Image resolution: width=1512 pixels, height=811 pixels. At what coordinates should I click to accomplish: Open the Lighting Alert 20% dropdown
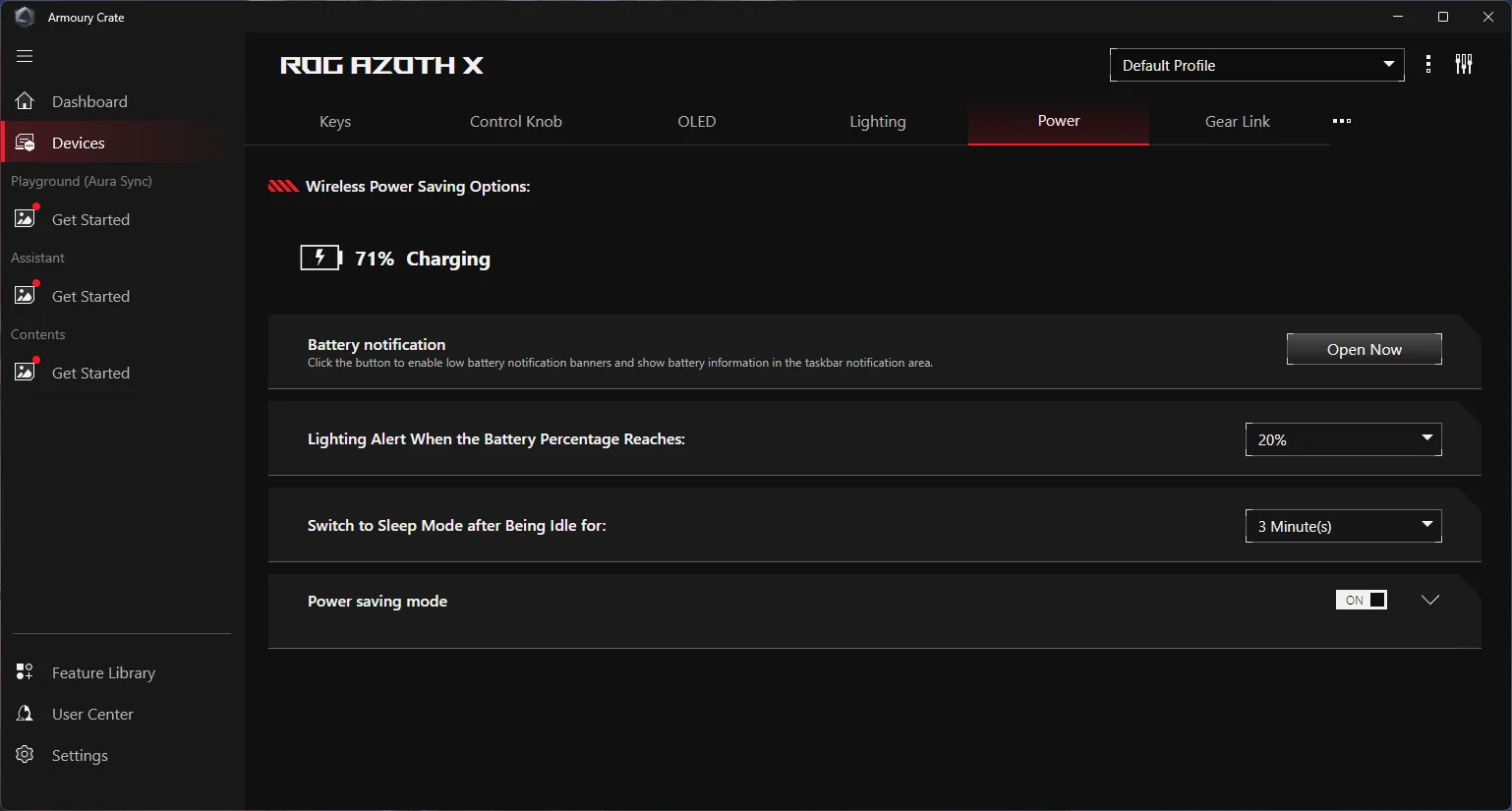coord(1344,439)
